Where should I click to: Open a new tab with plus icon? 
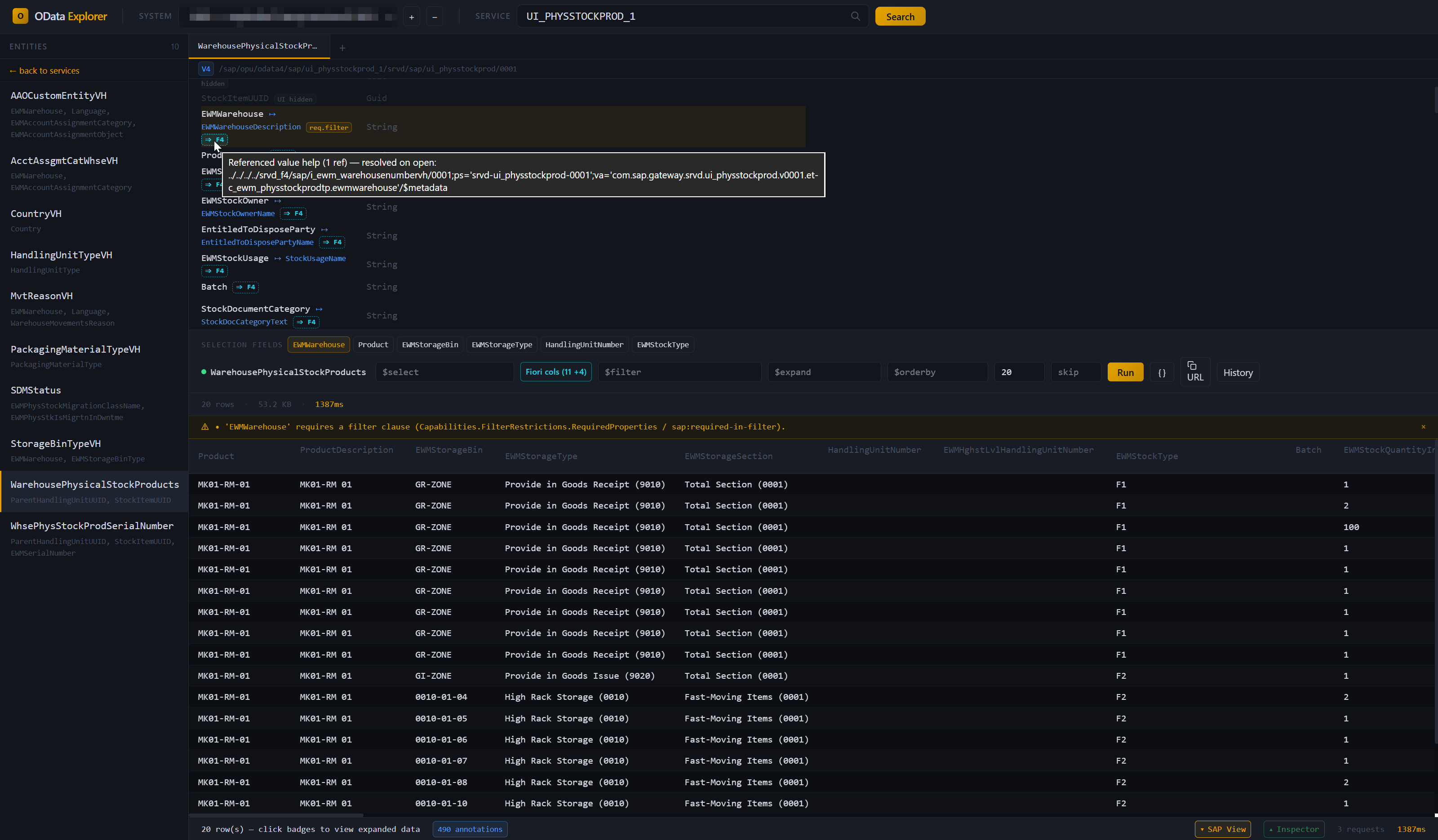[342, 48]
